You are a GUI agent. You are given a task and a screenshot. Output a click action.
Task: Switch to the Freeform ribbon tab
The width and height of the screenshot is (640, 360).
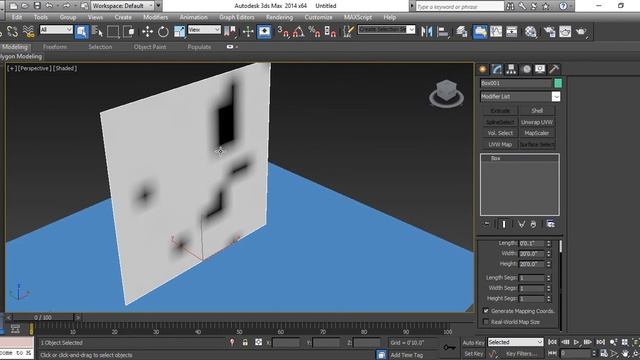55,47
